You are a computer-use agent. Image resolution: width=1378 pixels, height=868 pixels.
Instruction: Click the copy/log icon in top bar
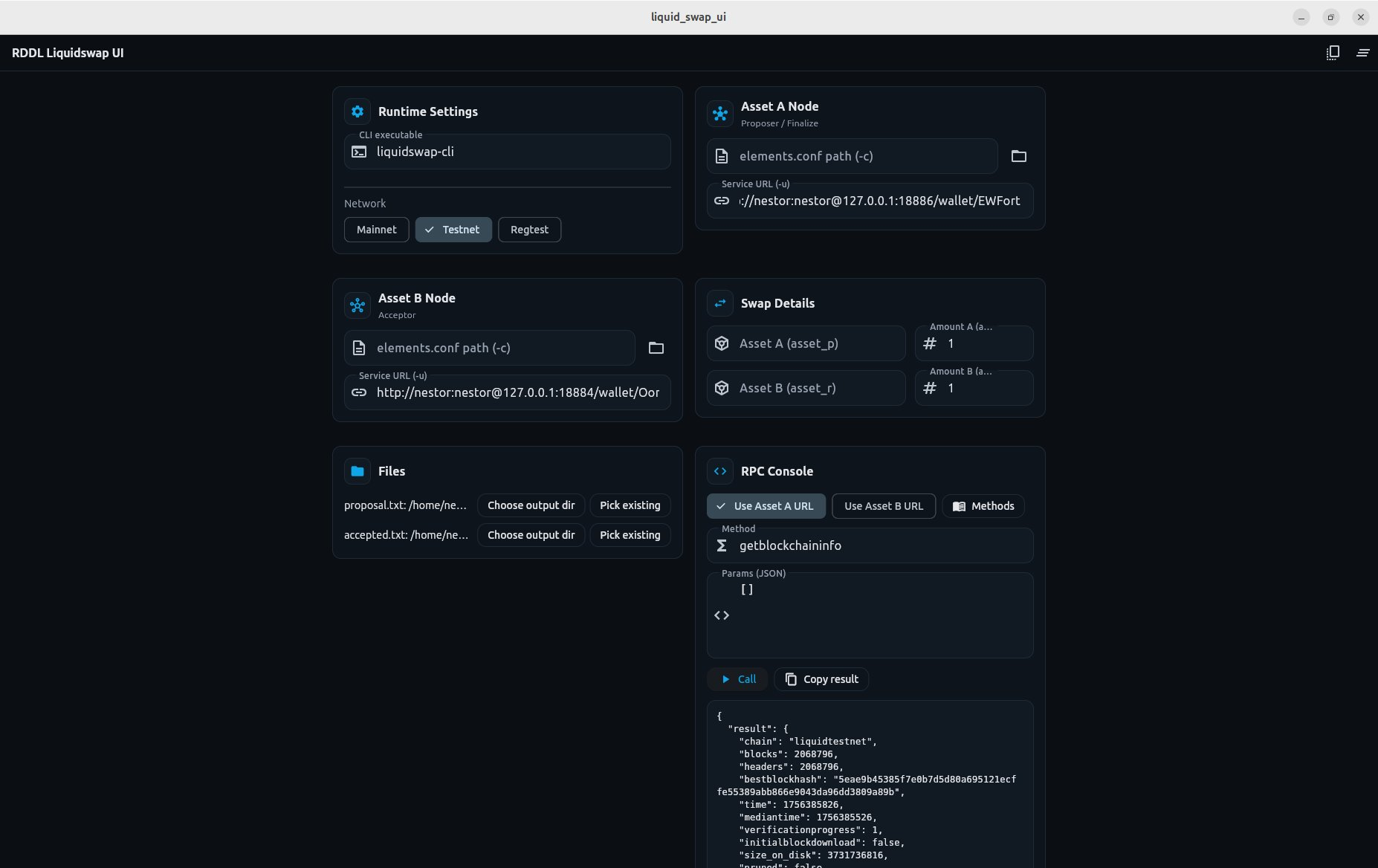click(x=1333, y=53)
